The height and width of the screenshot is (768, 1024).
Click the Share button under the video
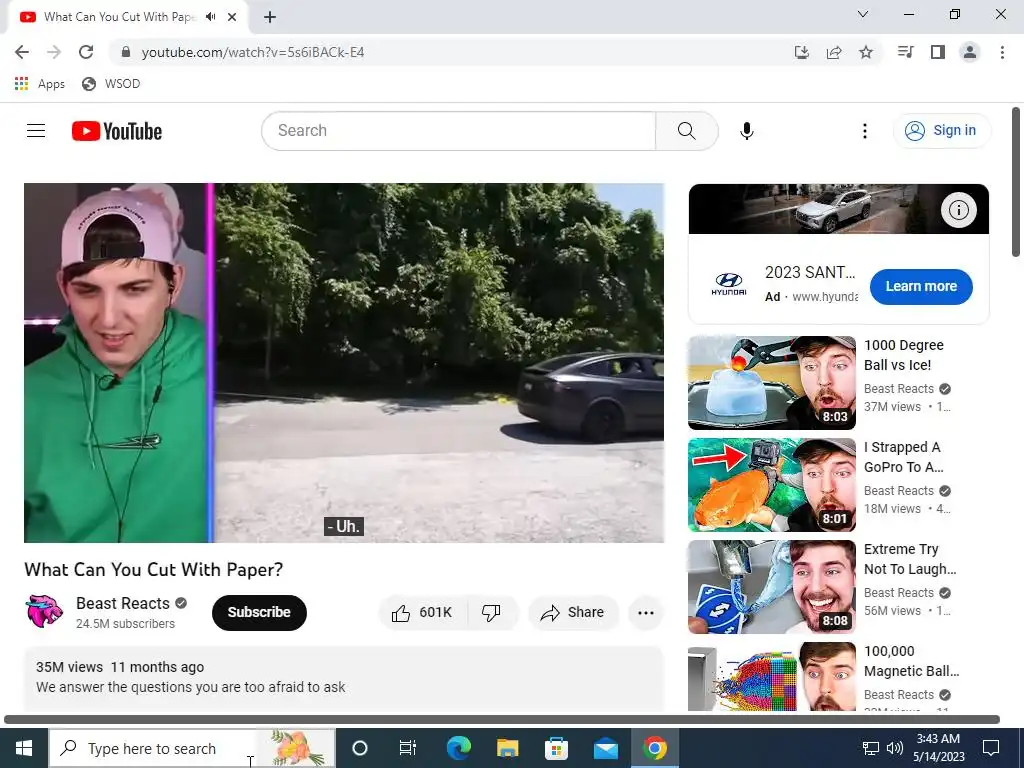coord(573,613)
